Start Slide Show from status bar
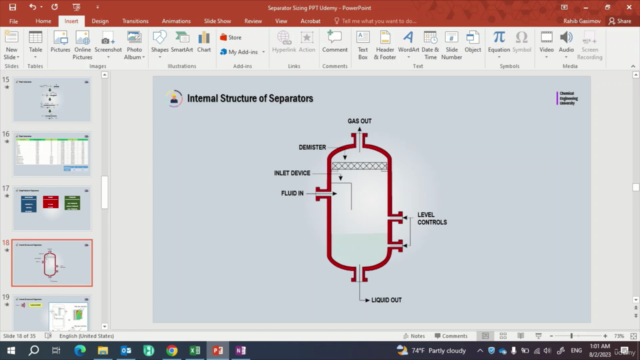Viewport: 640px width, 360px height. point(538,336)
